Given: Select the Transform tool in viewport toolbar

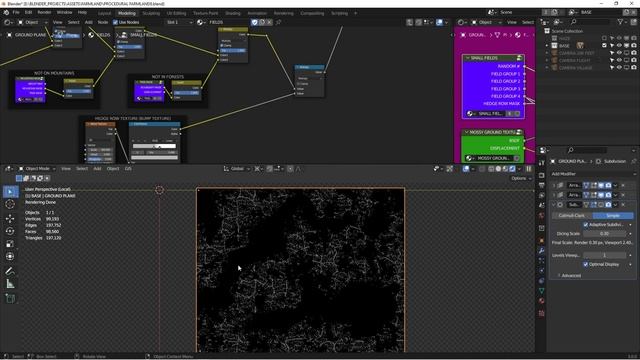Looking at the screenshot, I should point(10,256).
